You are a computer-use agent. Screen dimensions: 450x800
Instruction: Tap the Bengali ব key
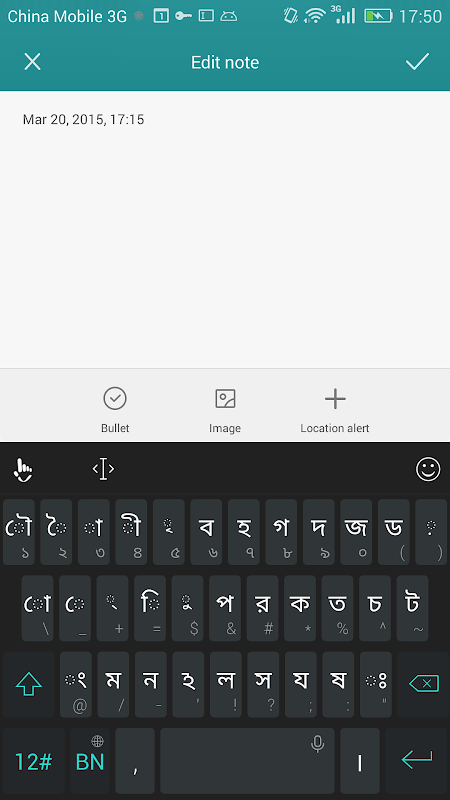coord(206,532)
